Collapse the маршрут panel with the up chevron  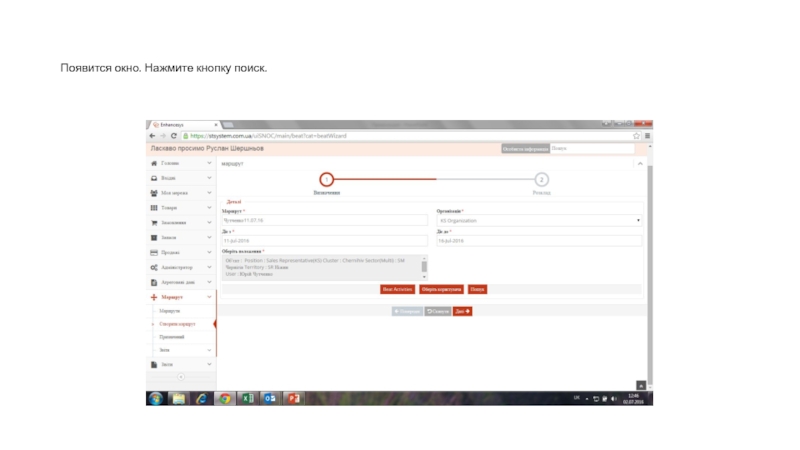(x=640, y=164)
